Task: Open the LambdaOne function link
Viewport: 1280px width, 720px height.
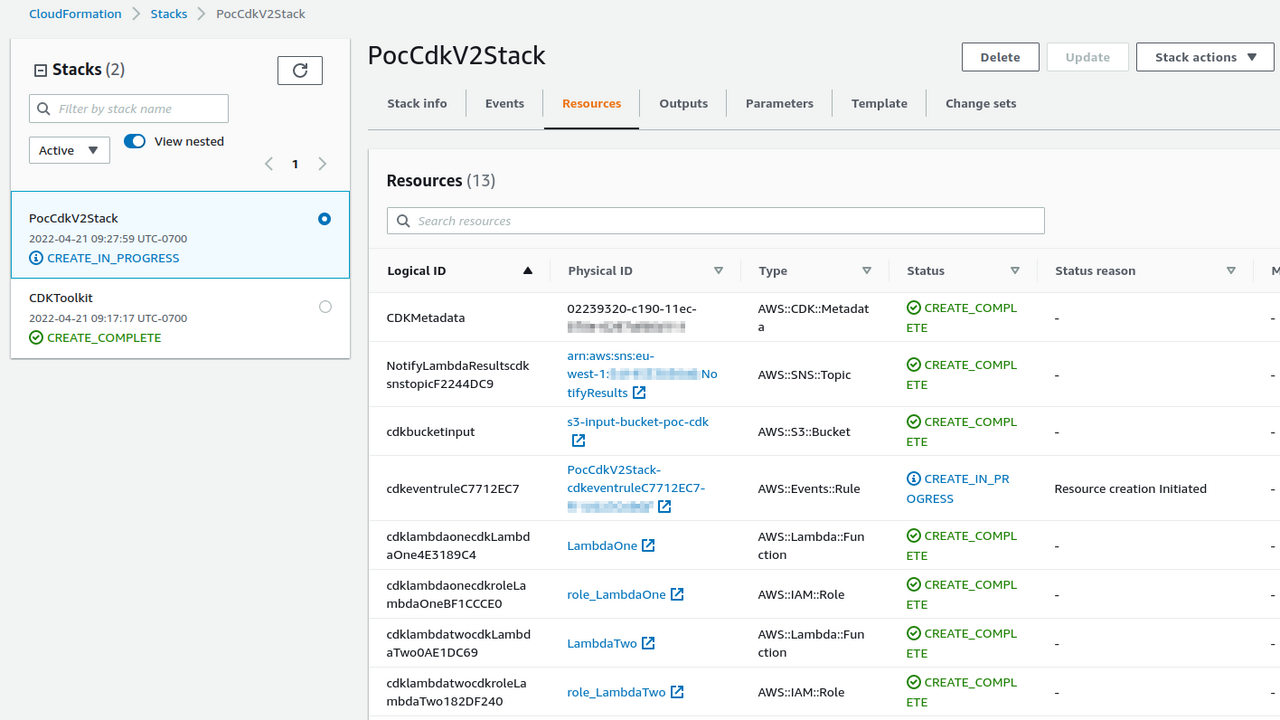Action: click(x=602, y=546)
